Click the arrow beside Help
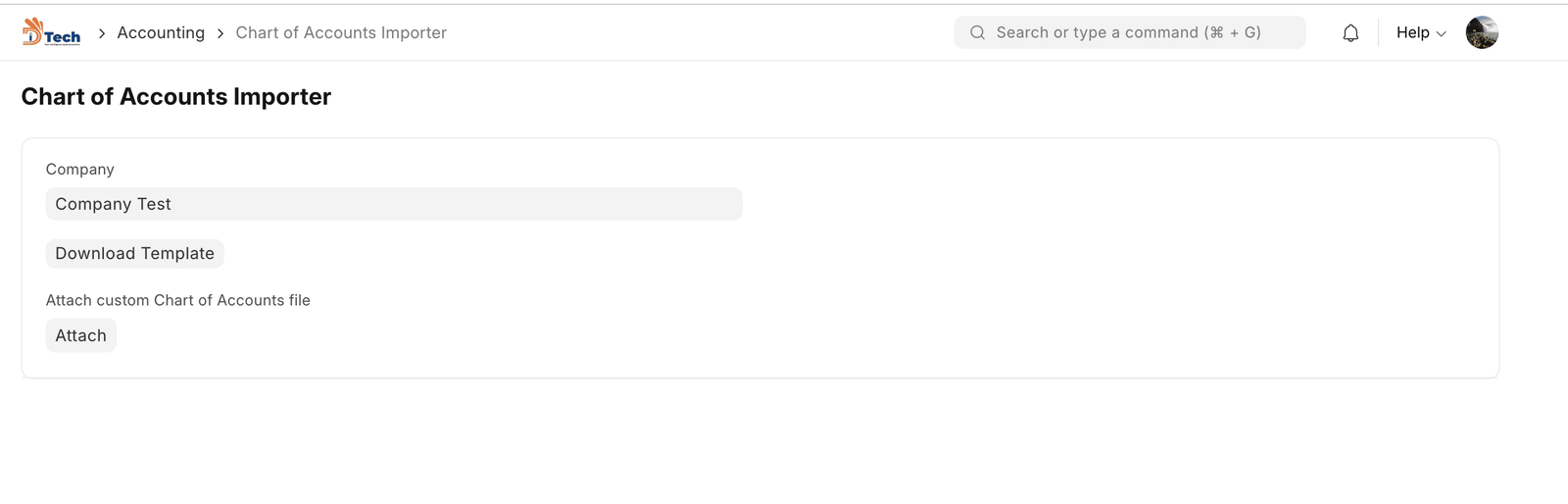1568x504 pixels. click(x=1442, y=34)
